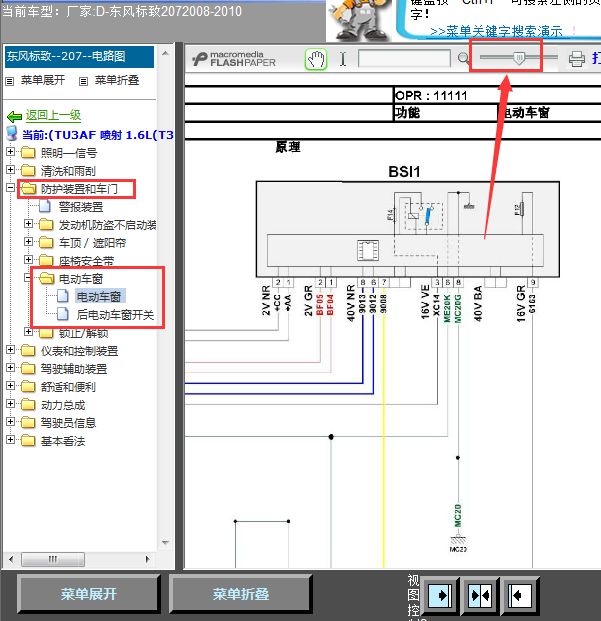Click the FlashPaper search input field
Viewport: 601px width, 621px height.
(404, 58)
